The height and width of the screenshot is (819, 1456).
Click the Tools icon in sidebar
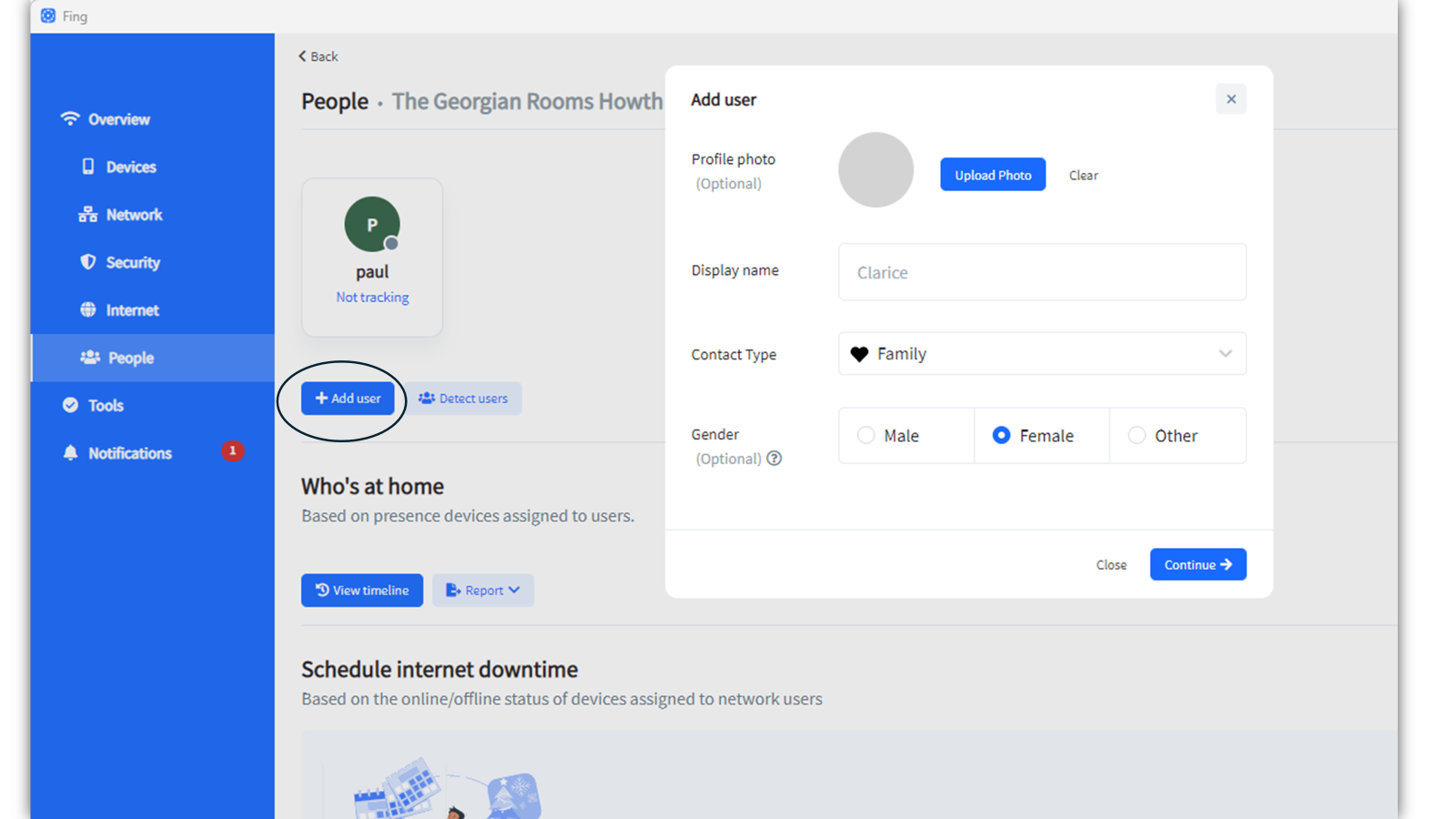[x=70, y=405]
